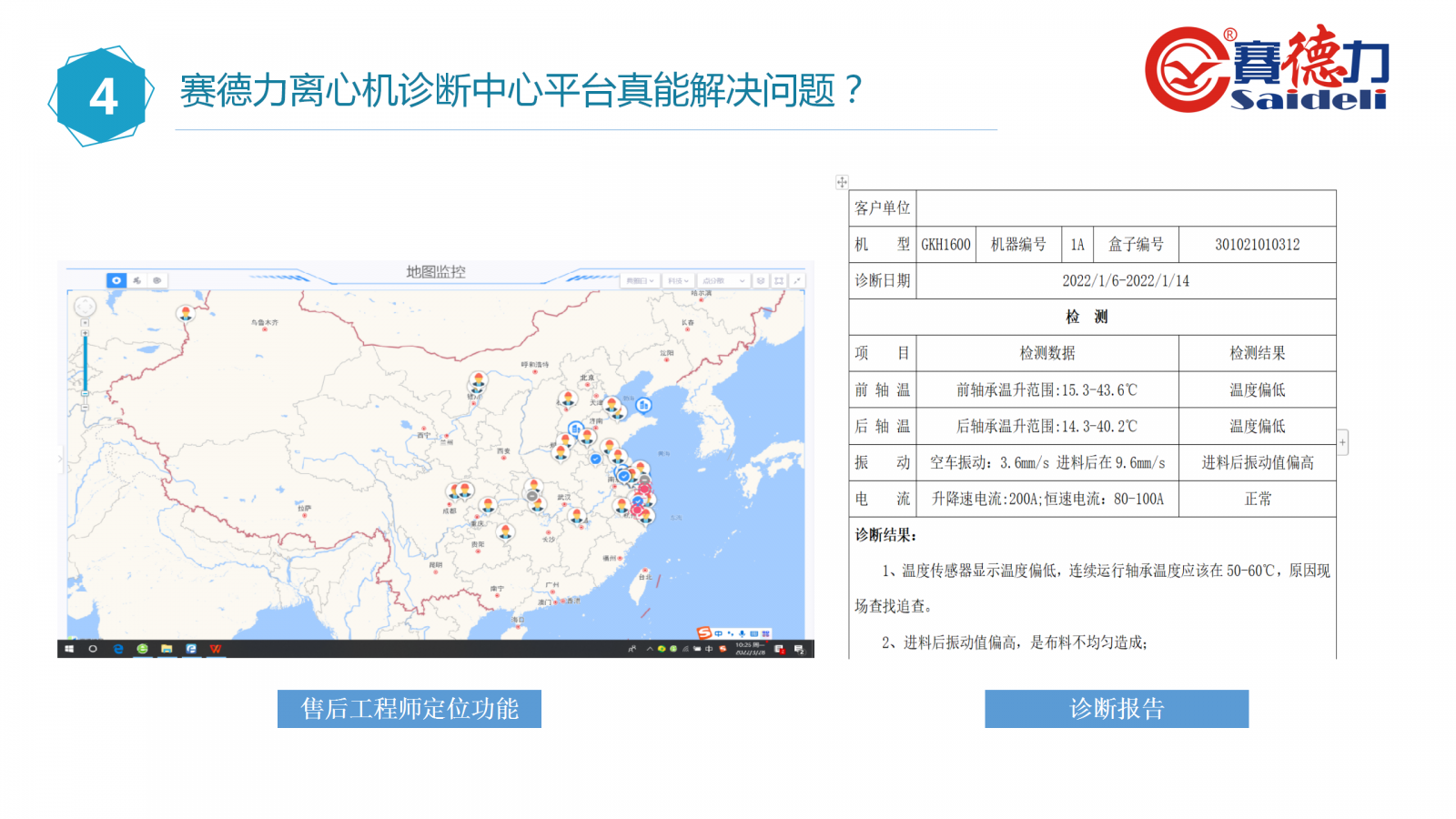This screenshot has height=819, width=1456.
Task: Click the 乌鲁木齐 city label on map
Action: [265, 322]
